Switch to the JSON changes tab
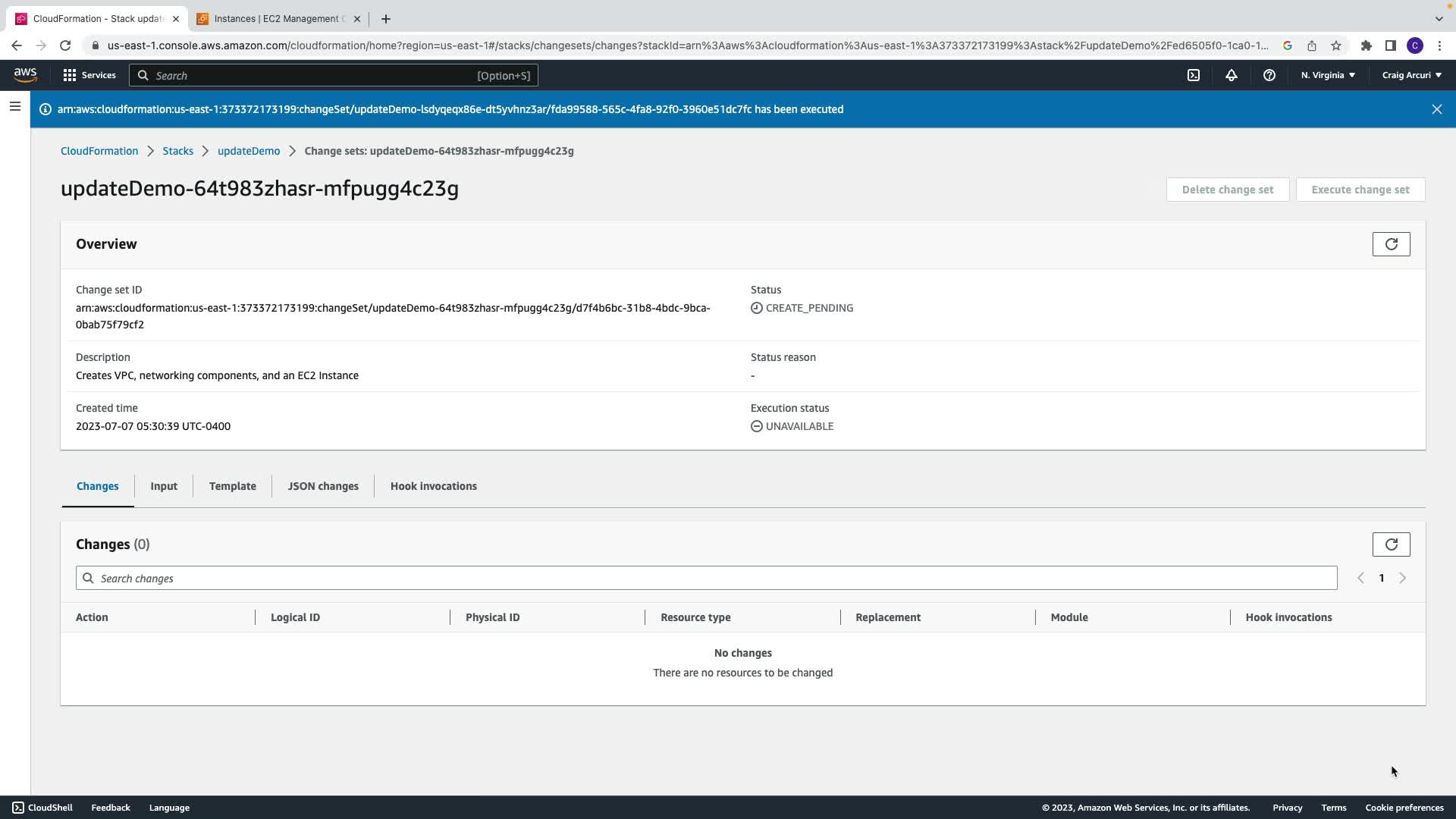Screen dimensions: 1456x819 point(323,486)
